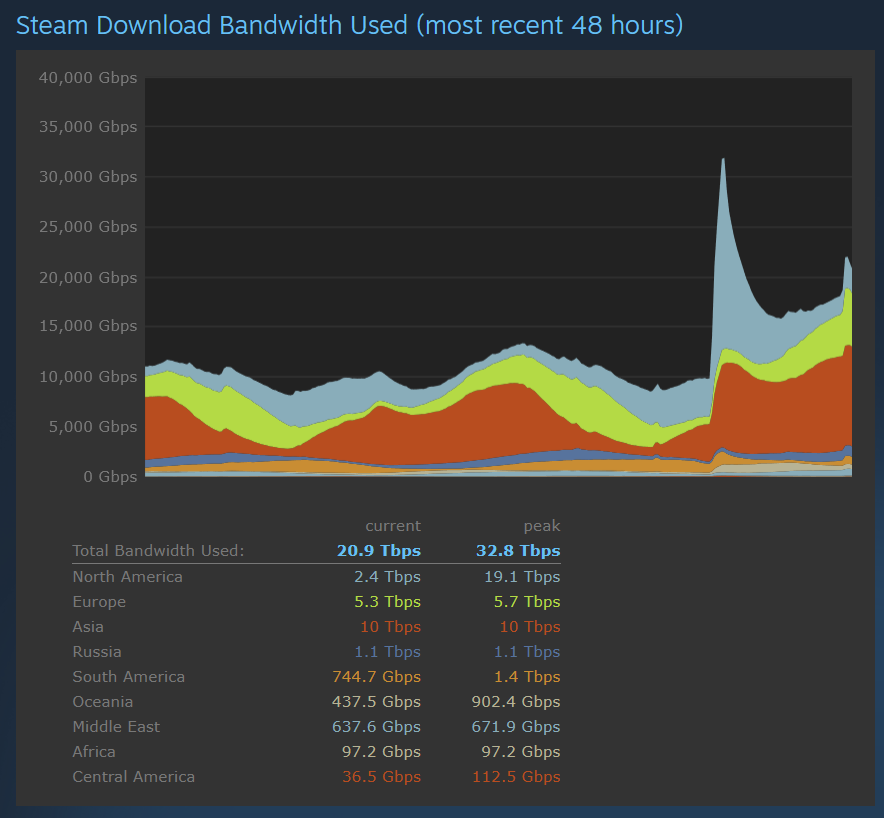Click Asia current 10 Tbps value
The height and width of the screenshot is (818, 884).
[x=391, y=627]
